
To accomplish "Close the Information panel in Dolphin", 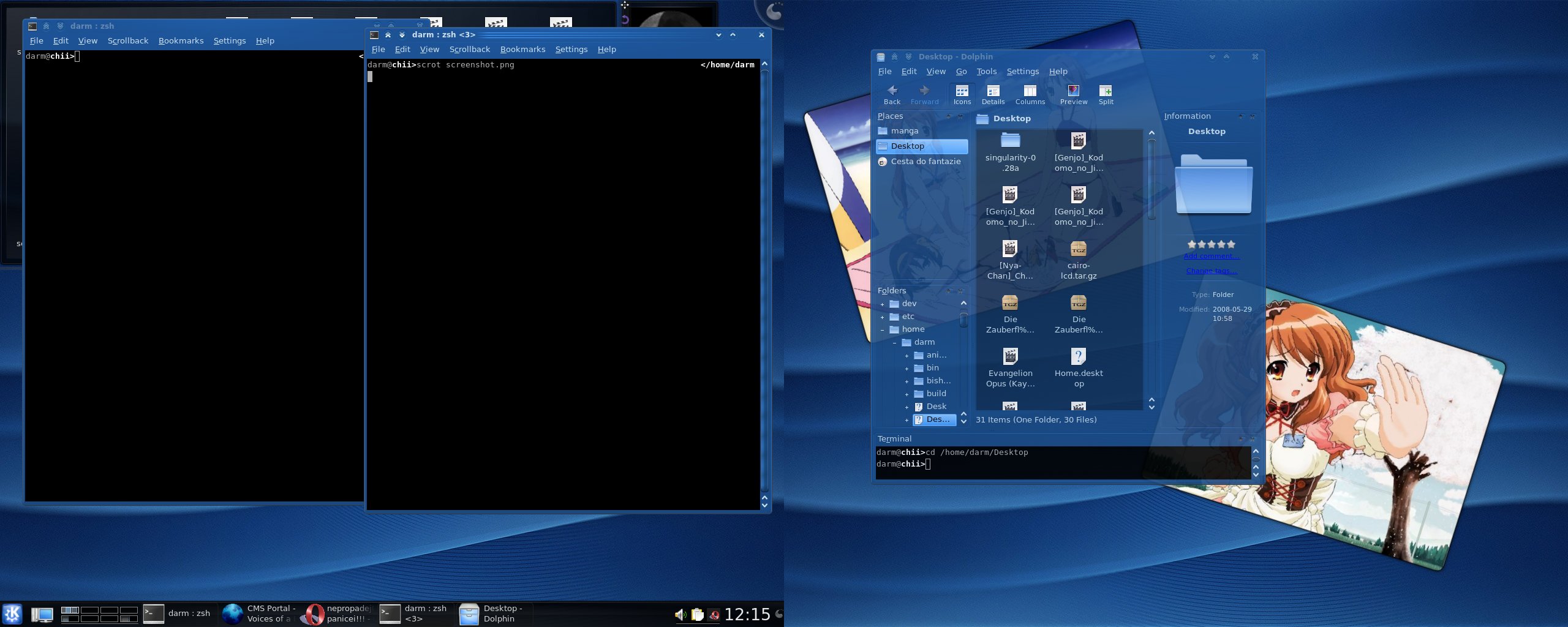I will tap(1253, 116).
